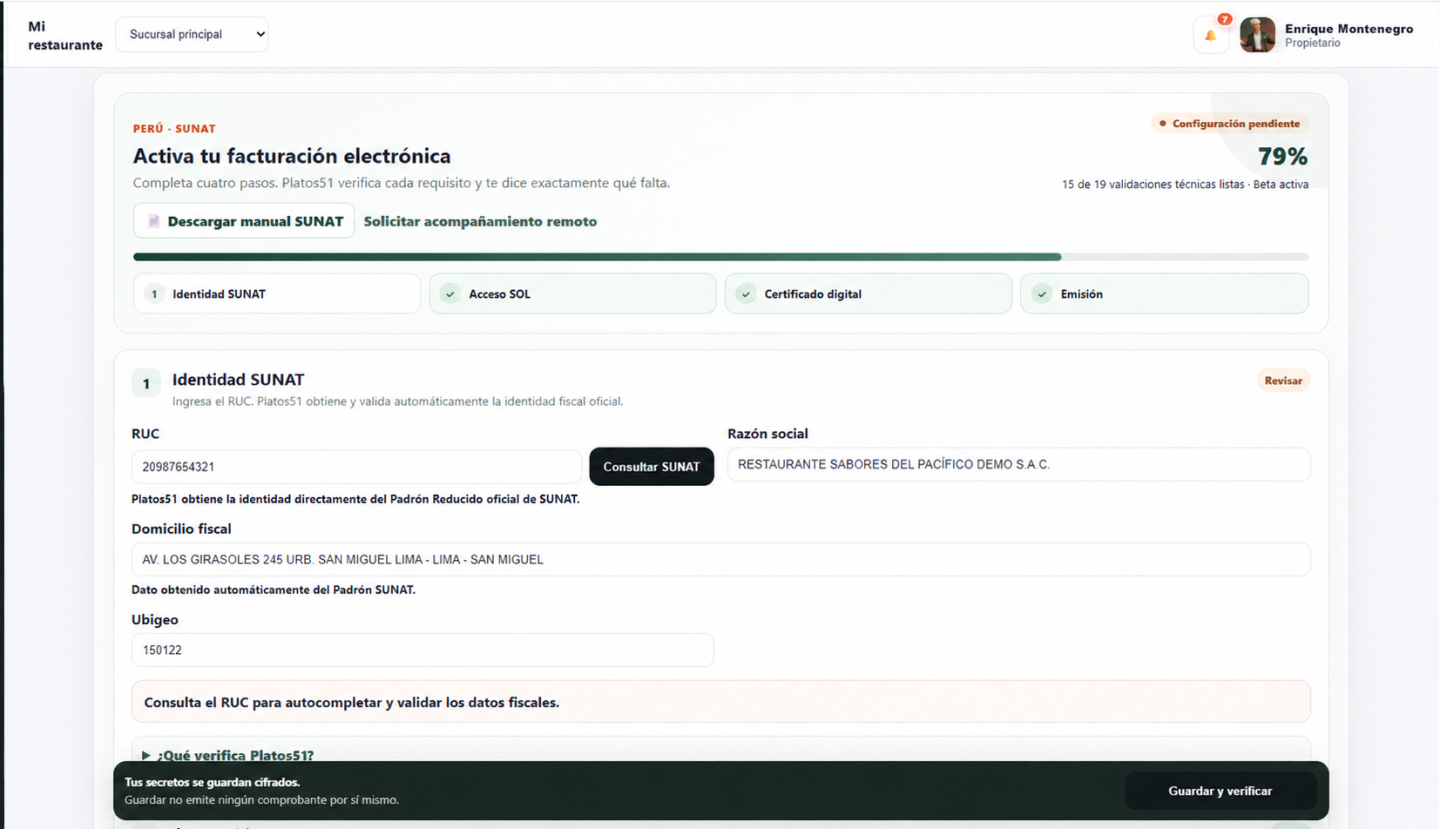Click the Mi restaurante logo text
The height and width of the screenshot is (829, 1440).
tap(65, 36)
